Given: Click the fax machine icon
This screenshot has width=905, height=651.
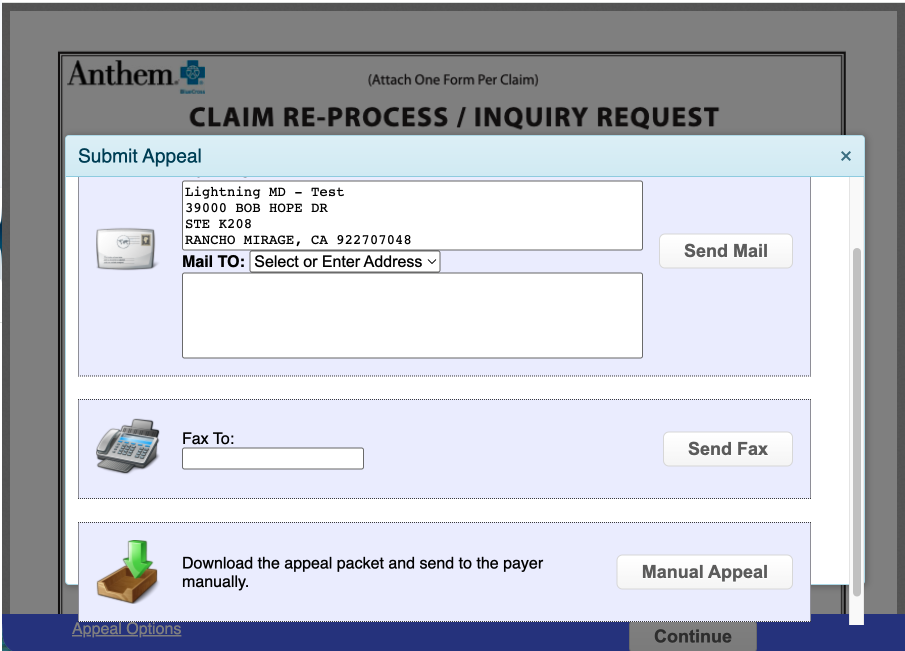Looking at the screenshot, I should [x=128, y=446].
